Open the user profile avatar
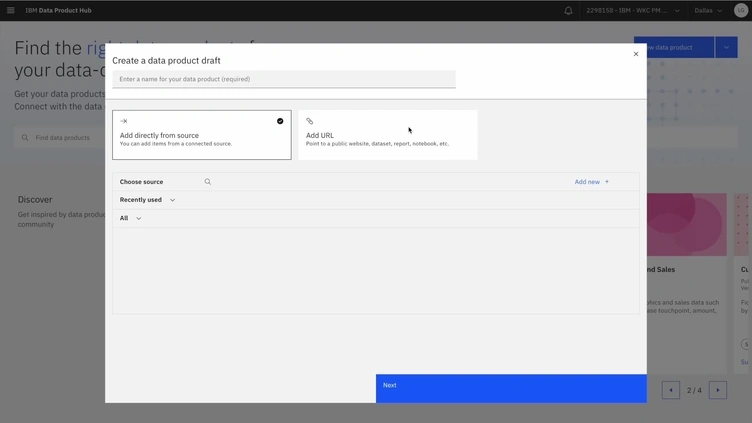 [x=740, y=11]
